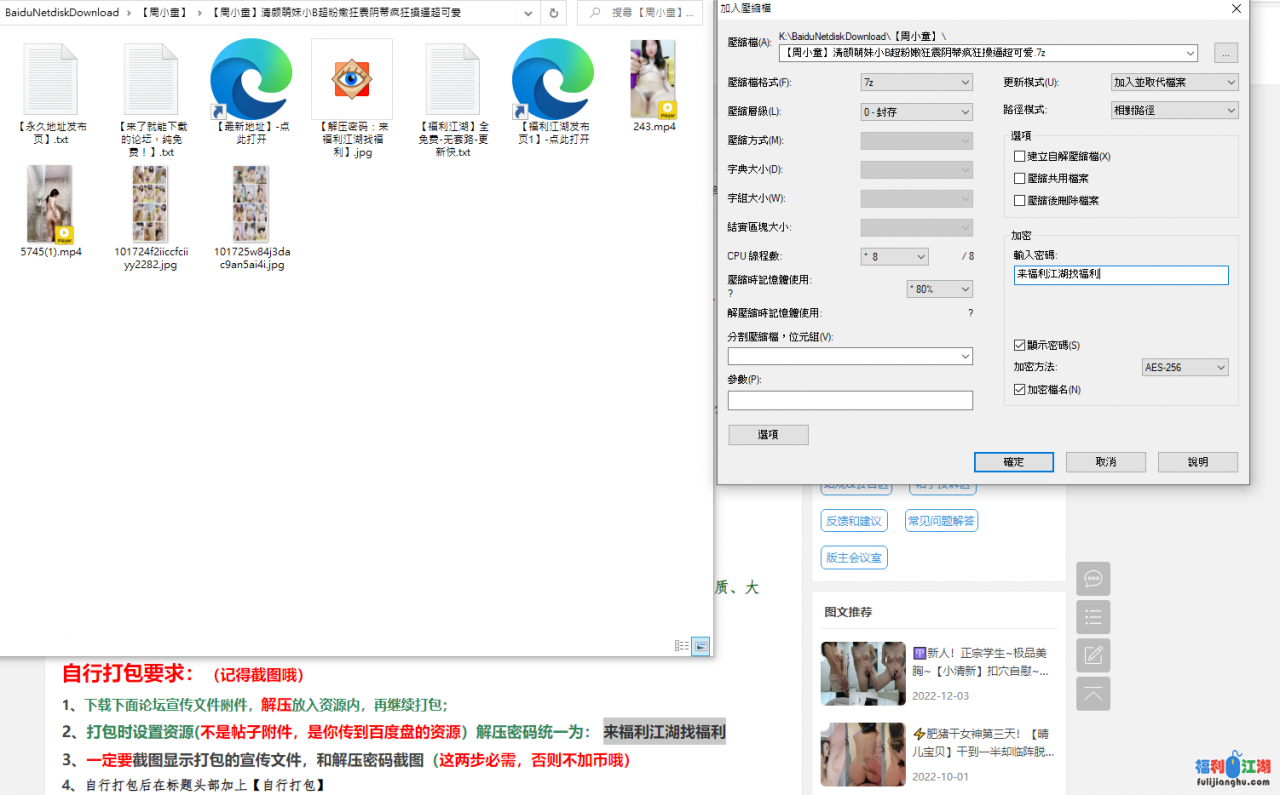Enable the 建立自解壓縮檔 checkbox
Image resolution: width=1280 pixels, height=795 pixels.
pos(1020,157)
